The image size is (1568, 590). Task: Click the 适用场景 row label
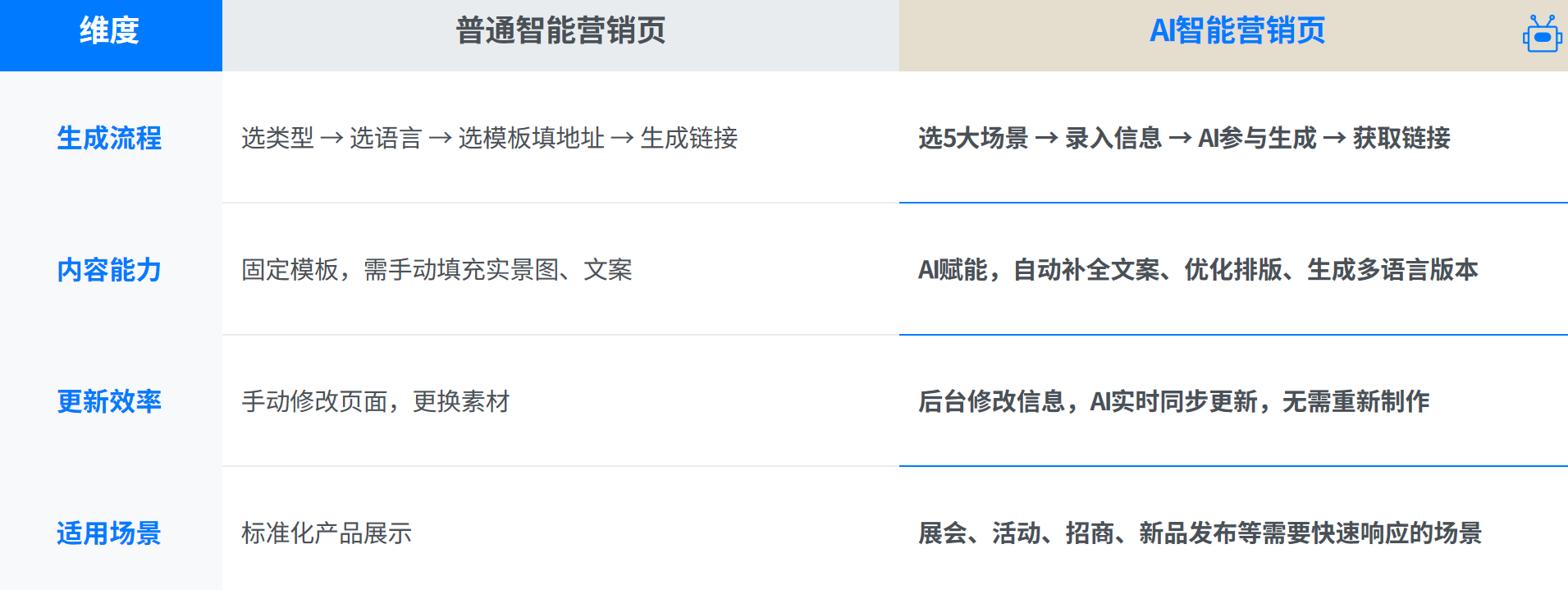109,533
